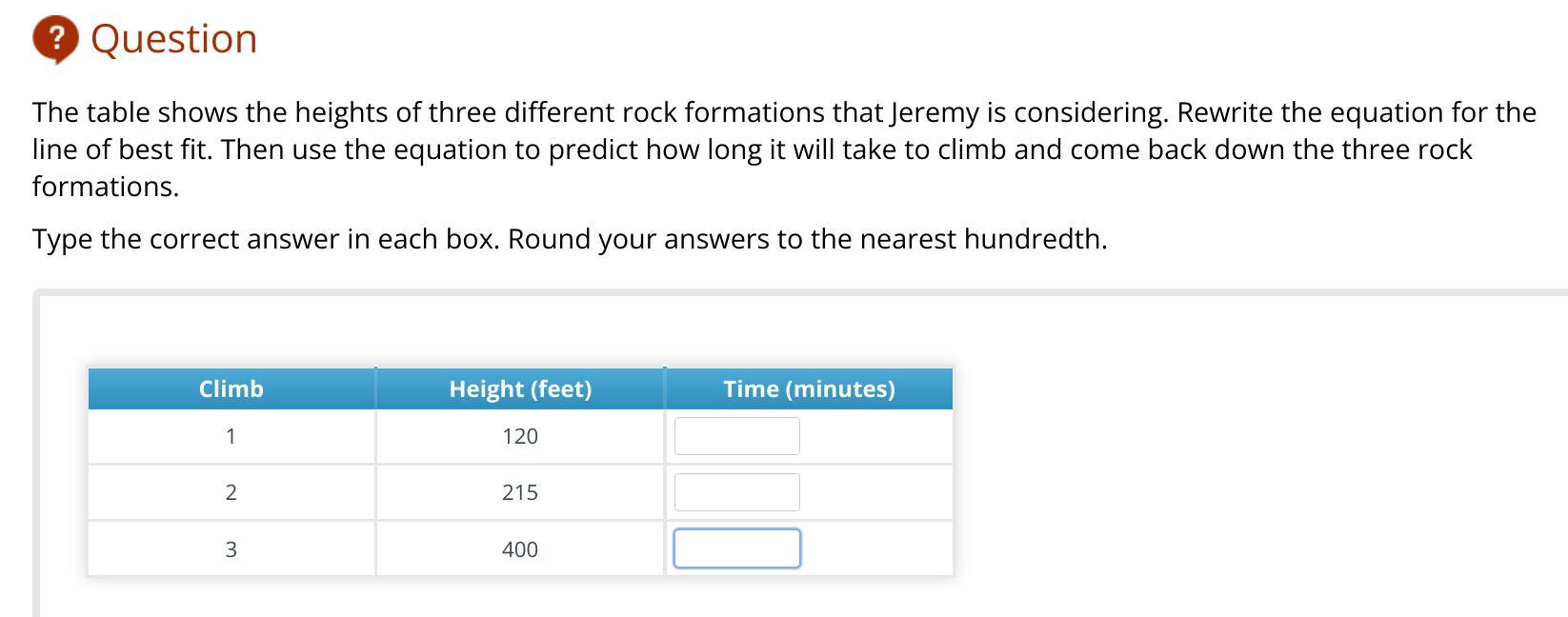Select the 215 height value
This screenshot has height=617, width=1568.
pyautogui.click(x=520, y=492)
